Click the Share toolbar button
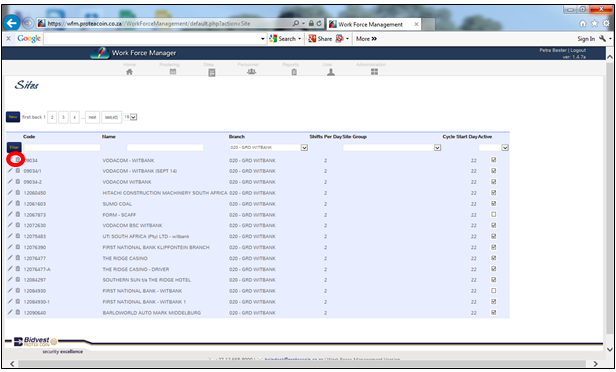The width and height of the screenshot is (616, 372). [x=320, y=38]
